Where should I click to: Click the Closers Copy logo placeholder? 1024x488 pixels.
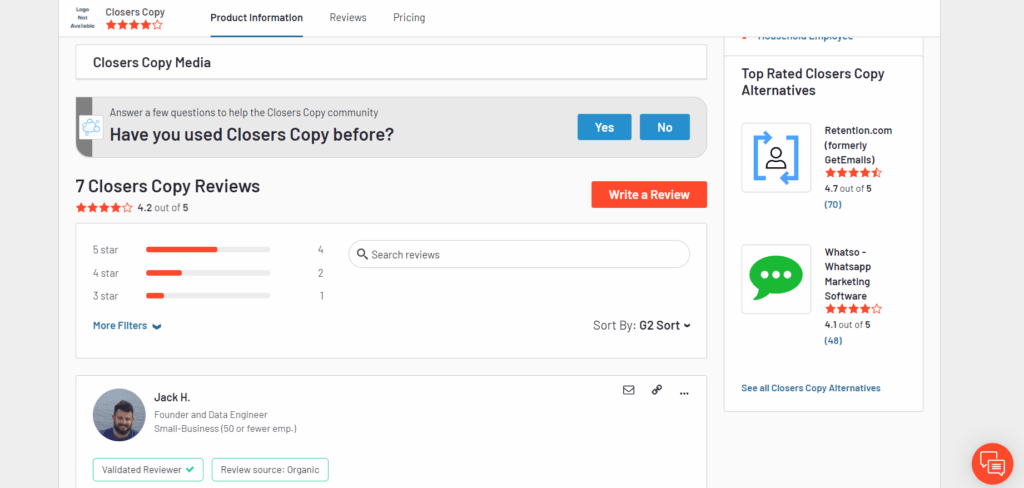click(x=82, y=18)
